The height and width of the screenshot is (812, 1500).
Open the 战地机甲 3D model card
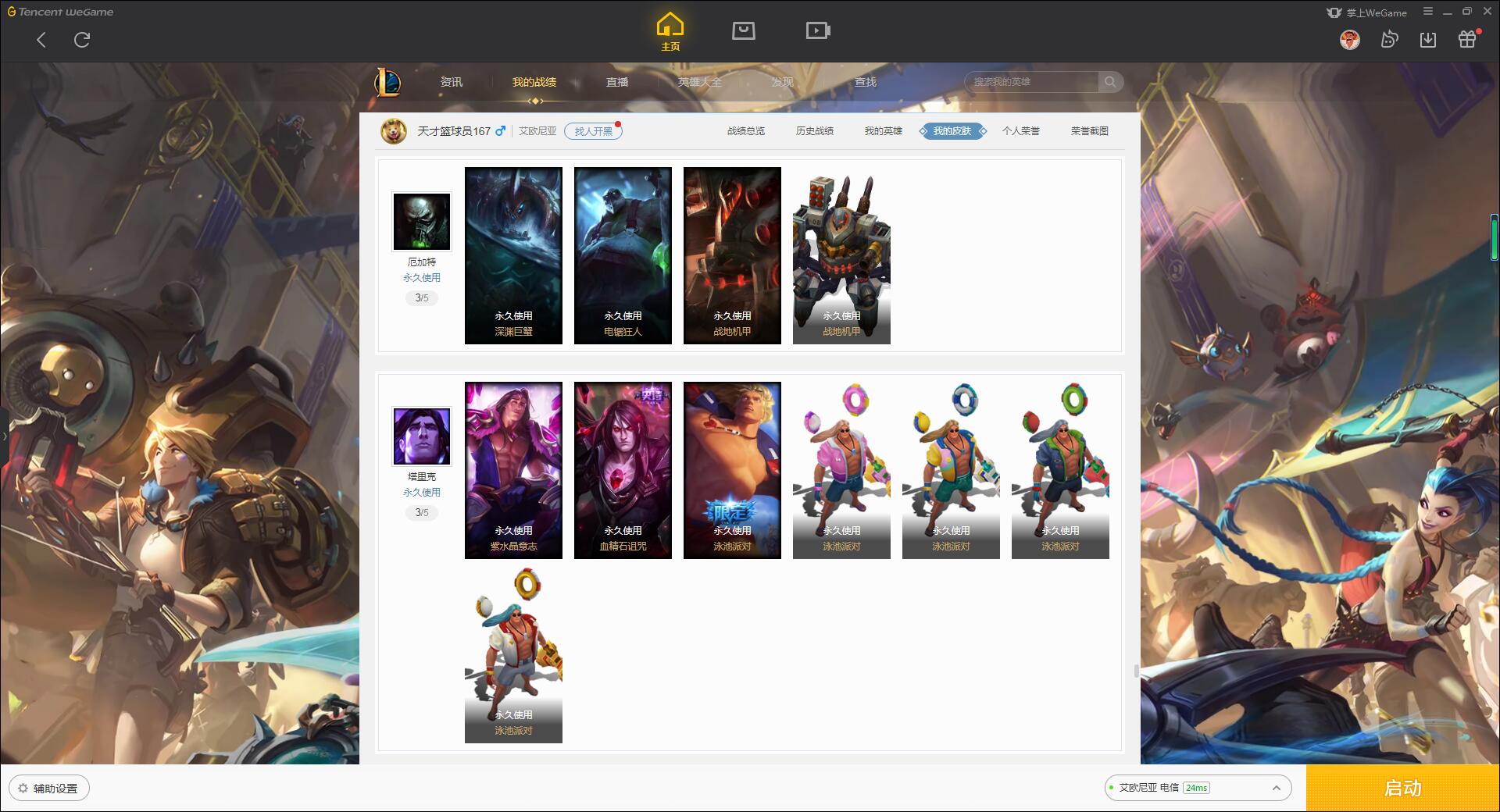841,255
